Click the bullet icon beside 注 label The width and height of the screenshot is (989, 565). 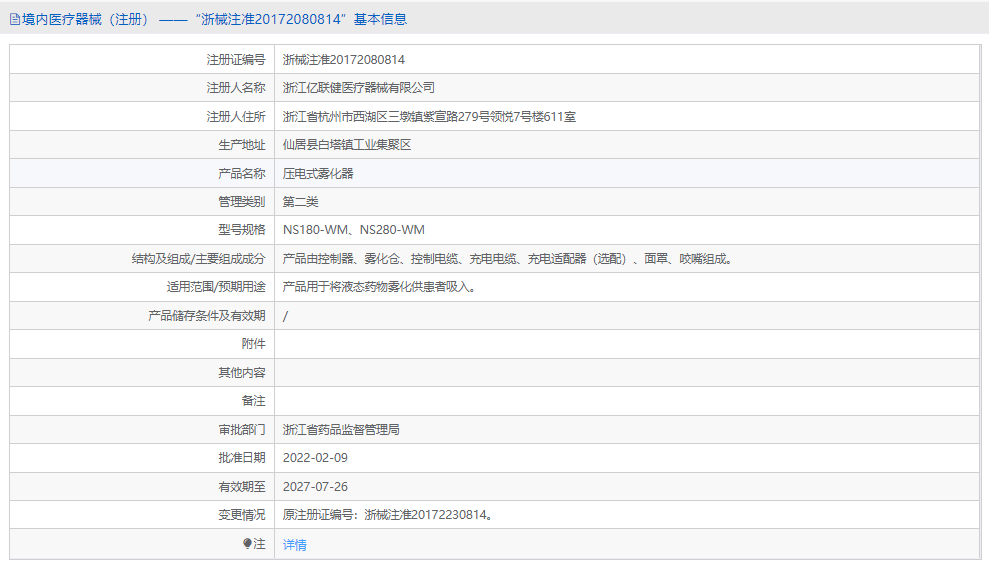[247, 543]
